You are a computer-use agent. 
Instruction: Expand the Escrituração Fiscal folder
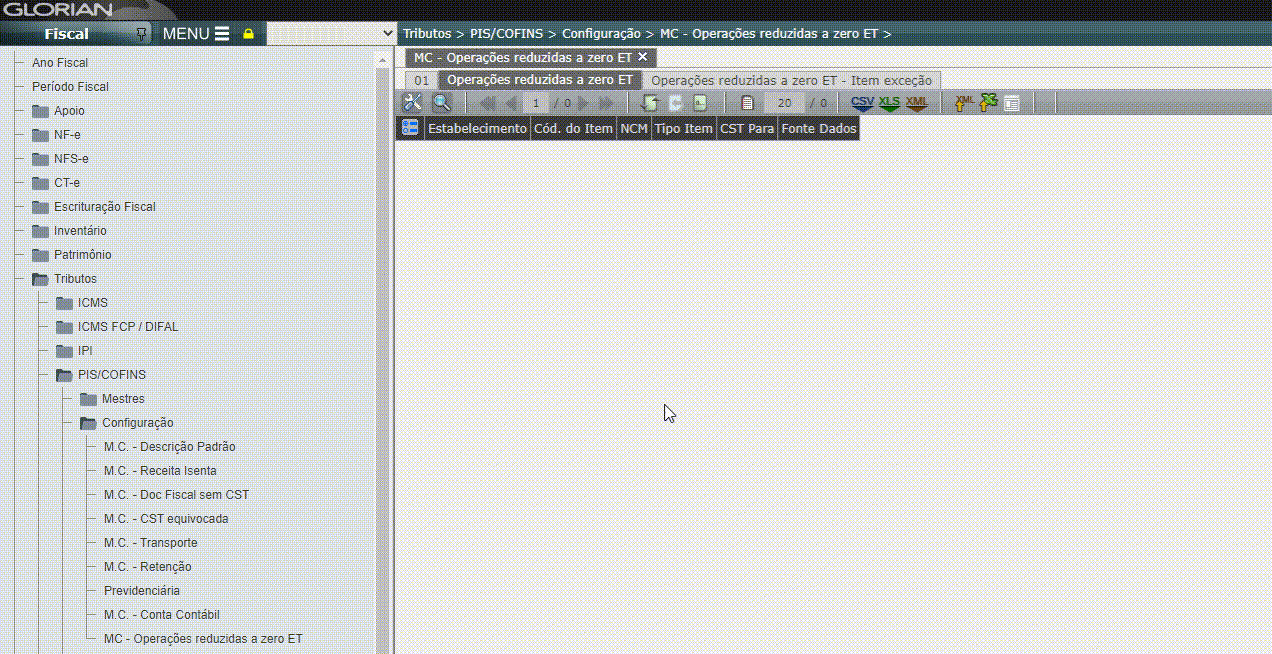point(40,207)
